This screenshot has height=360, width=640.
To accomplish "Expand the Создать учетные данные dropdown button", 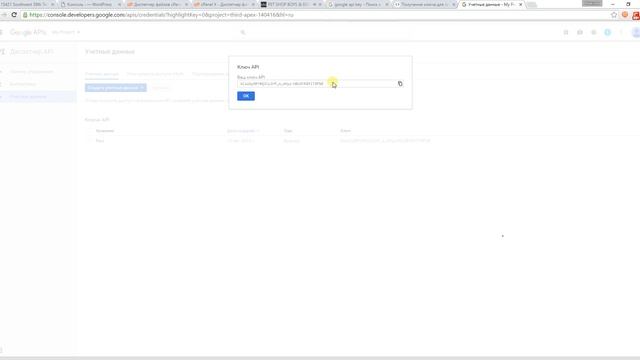I will (116, 88).
